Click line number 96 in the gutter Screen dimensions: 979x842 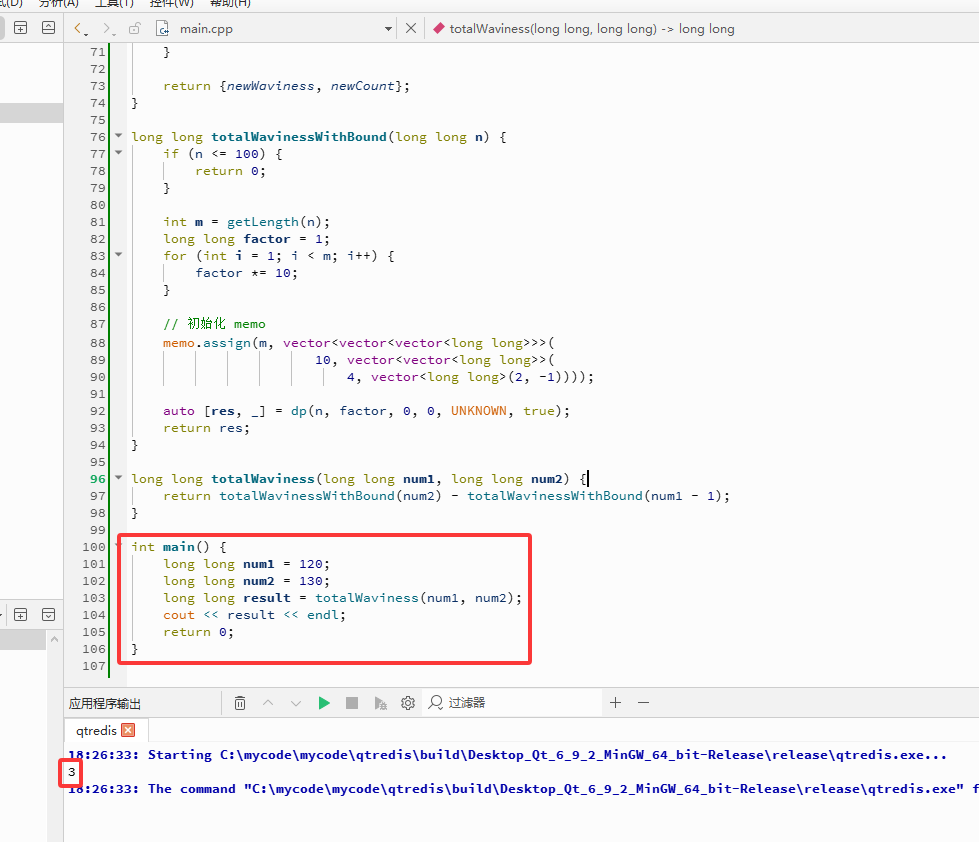[x=98, y=479]
